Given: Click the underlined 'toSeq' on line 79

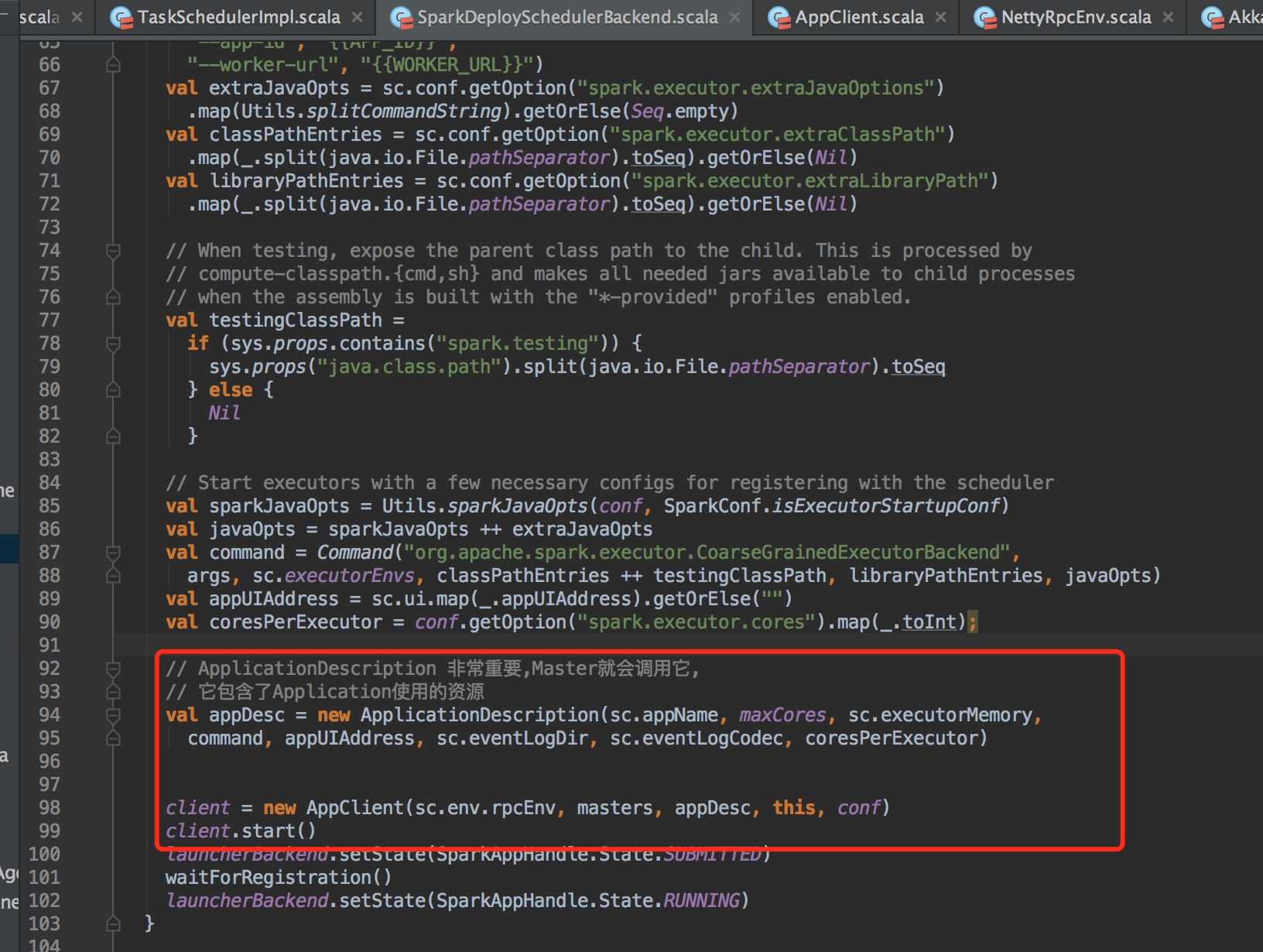Looking at the screenshot, I should [x=918, y=367].
